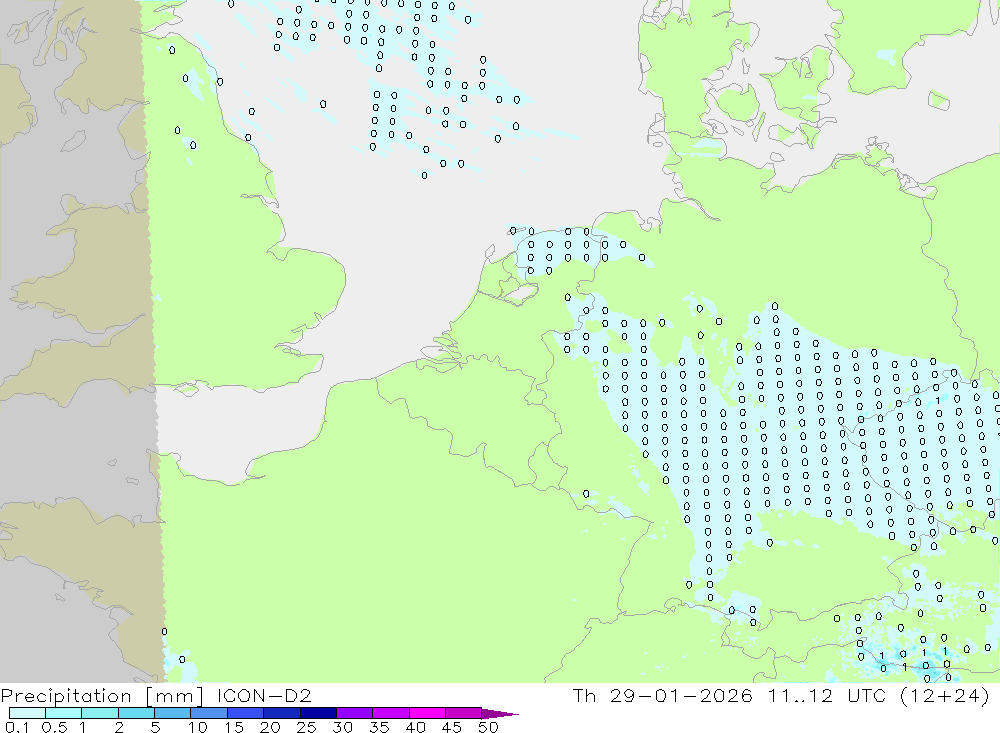Click the 'ICON-D2' model name label

264,695
